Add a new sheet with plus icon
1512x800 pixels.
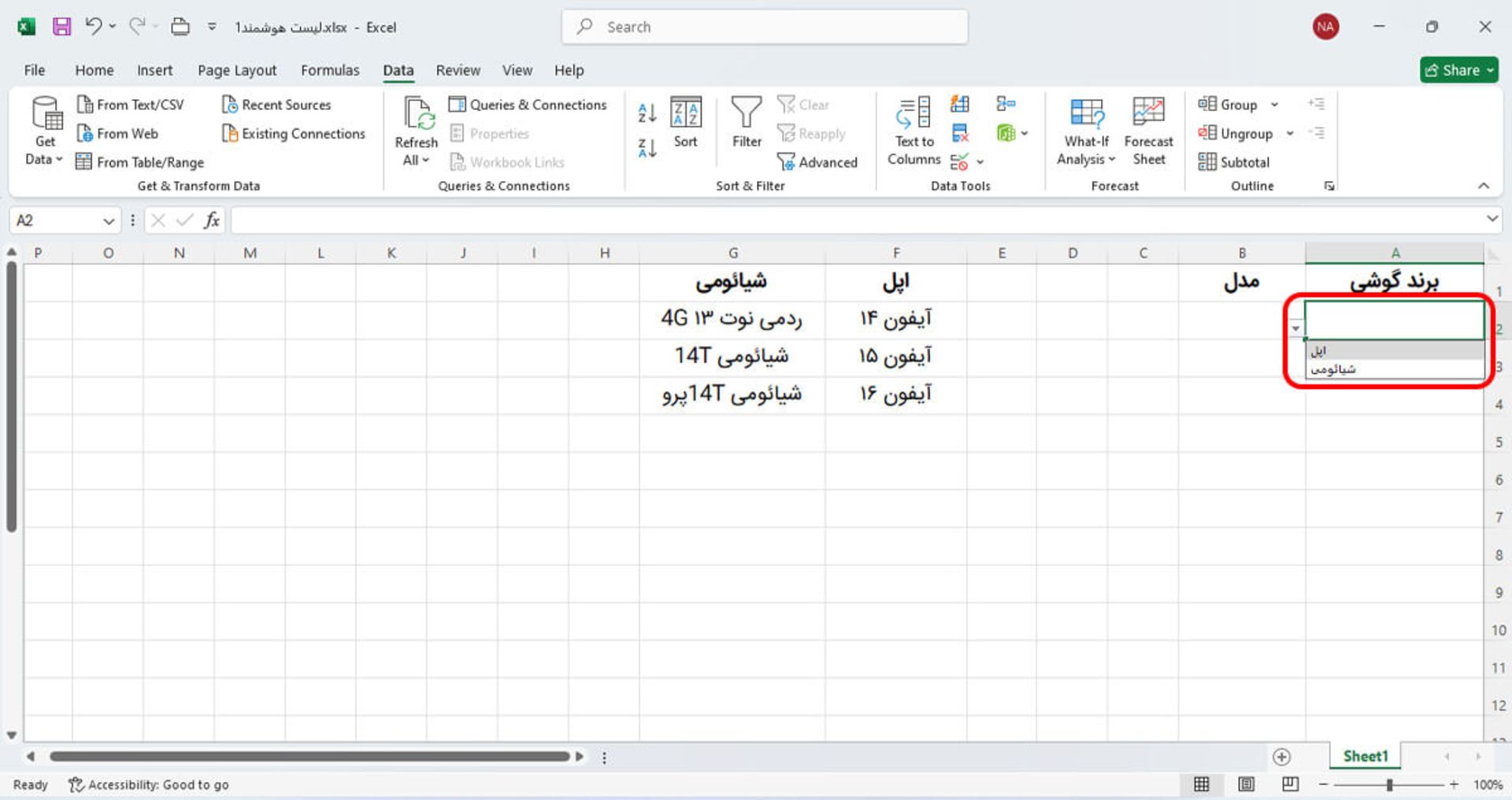click(1281, 757)
